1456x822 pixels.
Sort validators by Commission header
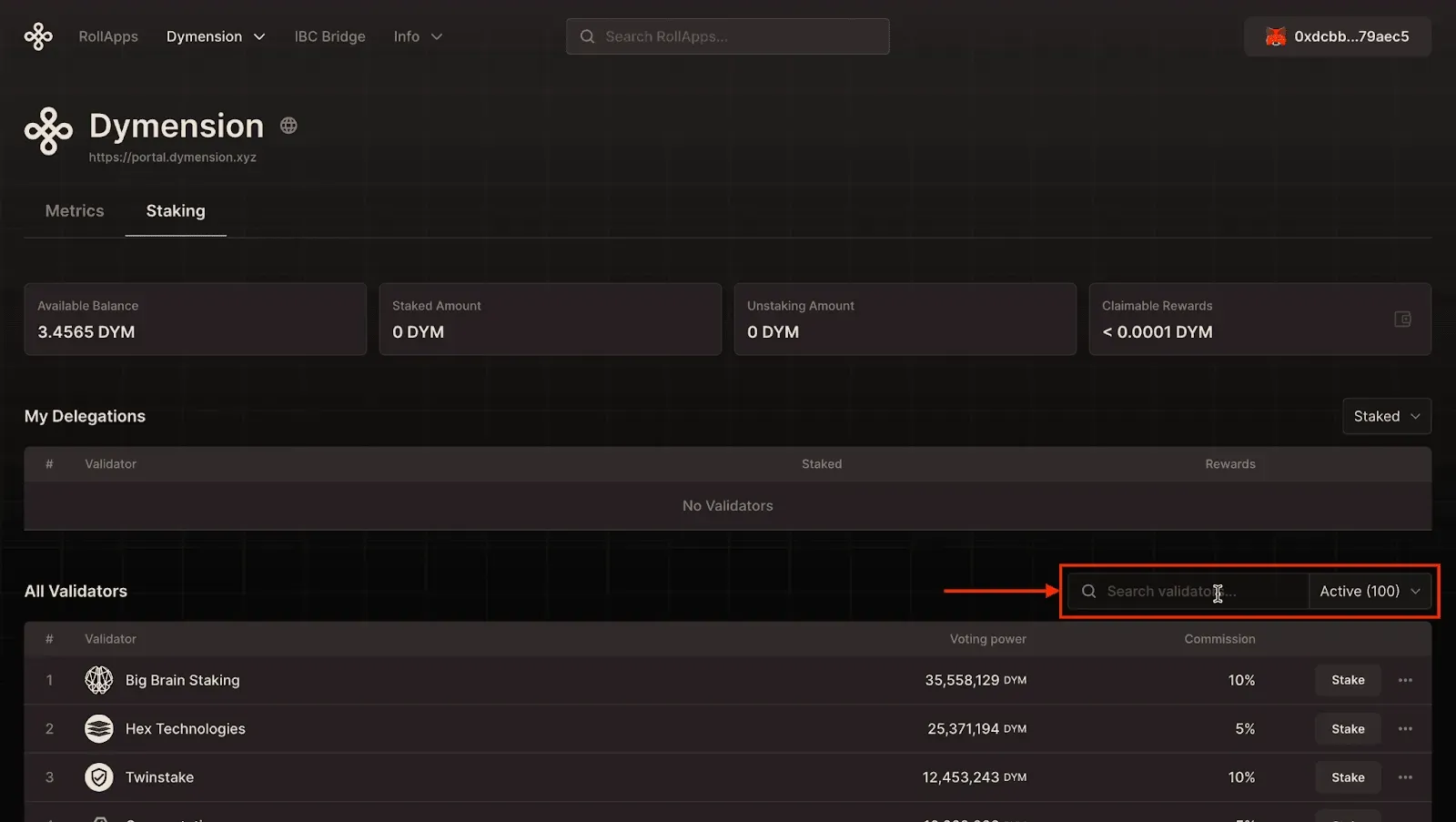click(1219, 639)
